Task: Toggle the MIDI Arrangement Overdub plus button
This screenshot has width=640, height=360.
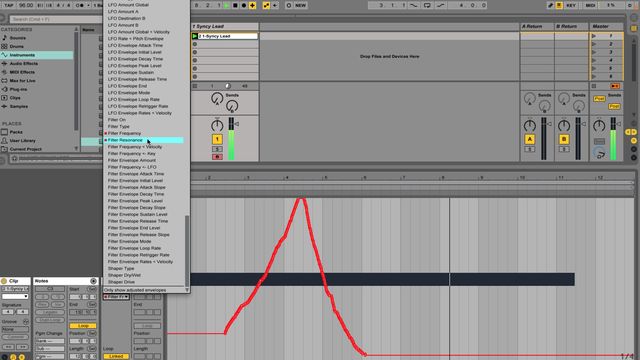Action: [x=253, y=5]
